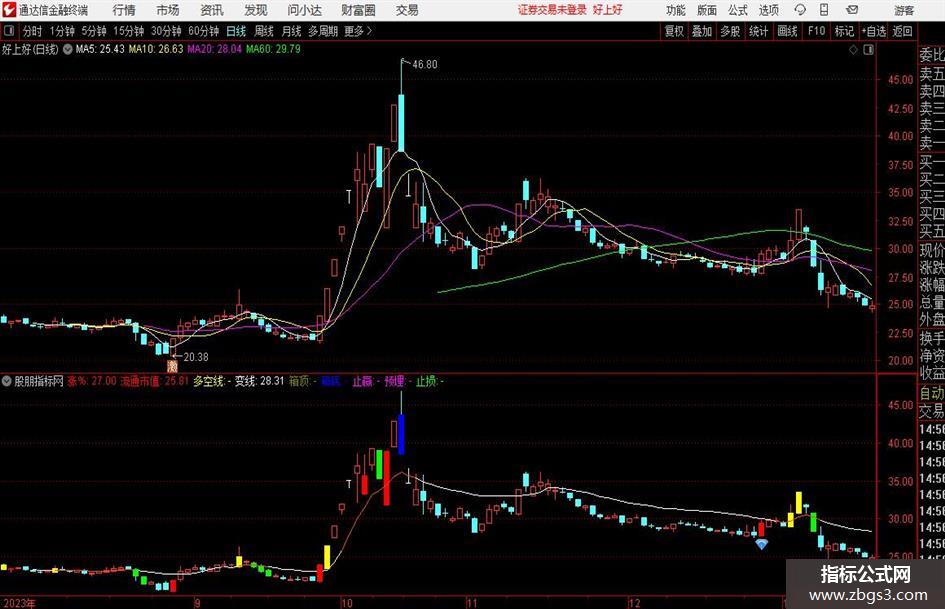Viewport: 945px width, 609px height.
Task: Open the 版面 menu
Action: [x=707, y=10]
